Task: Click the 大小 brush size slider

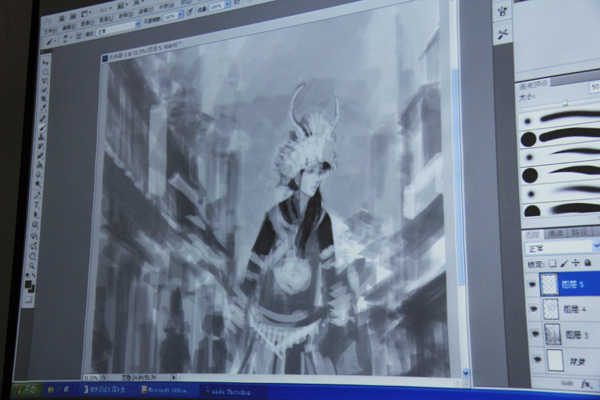Action: tap(565, 102)
